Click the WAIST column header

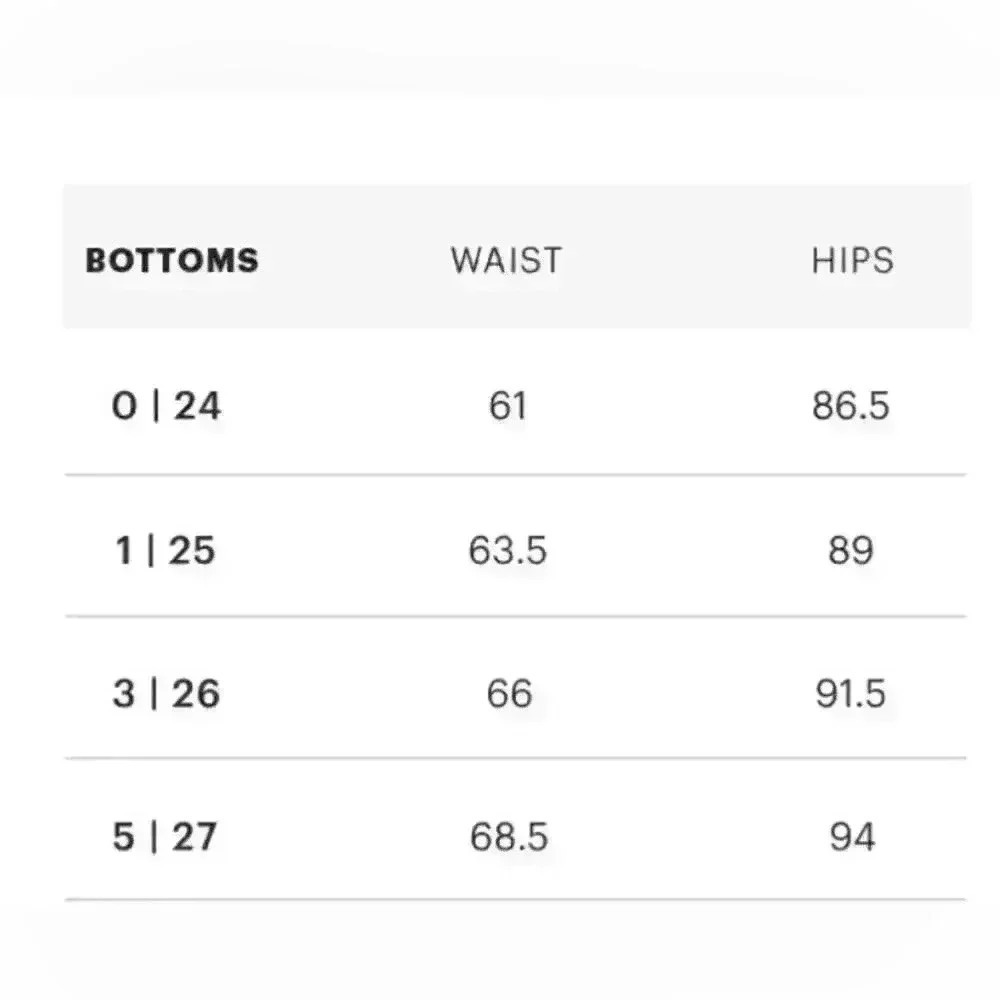click(x=506, y=260)
